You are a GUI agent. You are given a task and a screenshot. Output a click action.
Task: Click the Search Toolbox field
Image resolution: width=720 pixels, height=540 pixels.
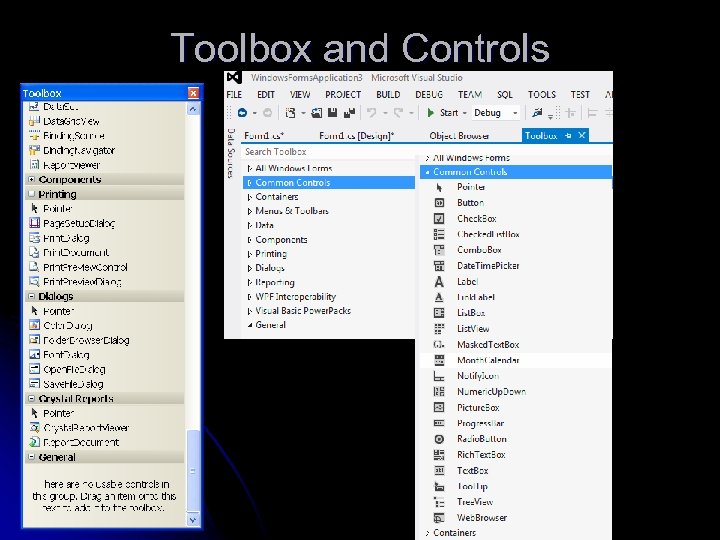pyautogui.click(x=329, y=152)
